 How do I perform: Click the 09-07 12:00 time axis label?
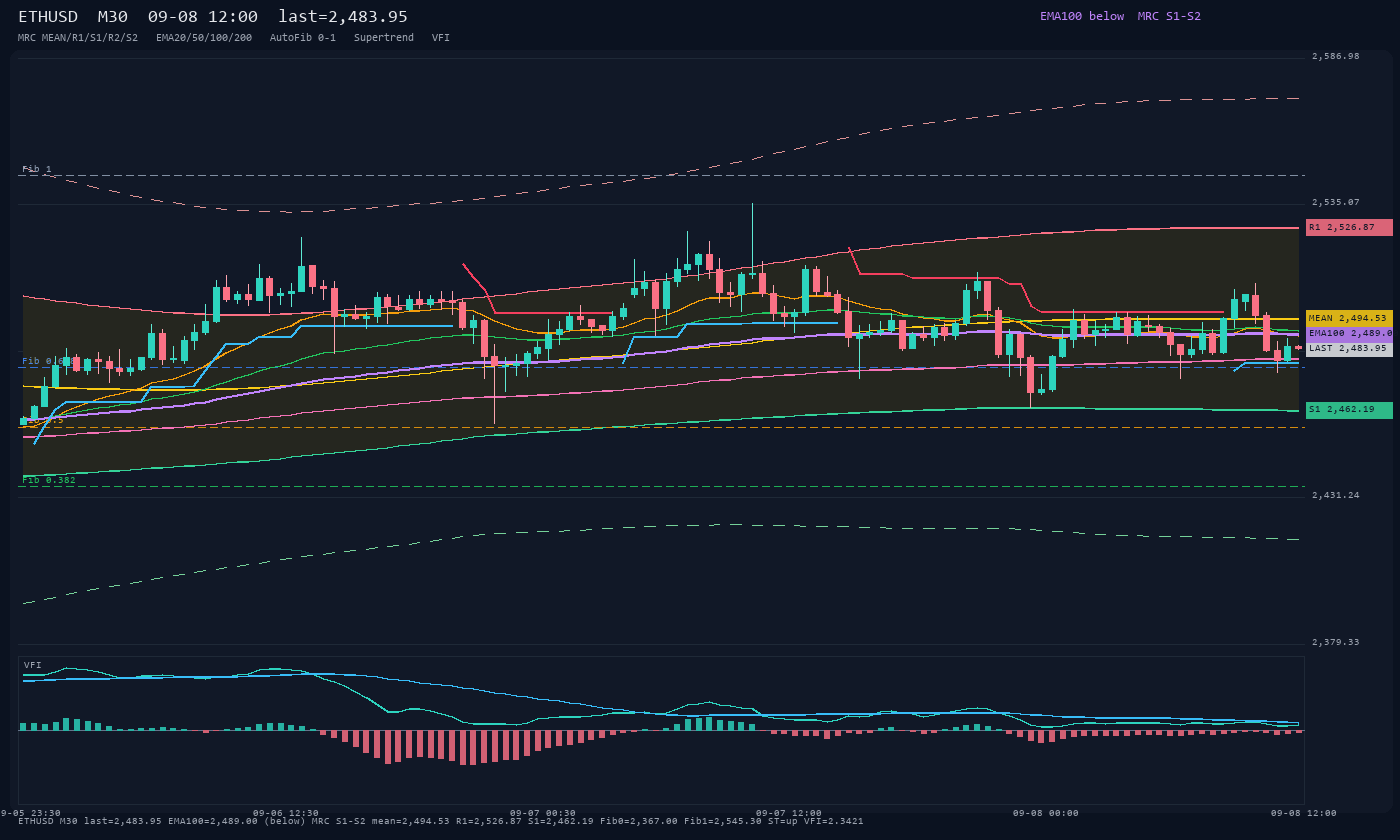[789, 813]
